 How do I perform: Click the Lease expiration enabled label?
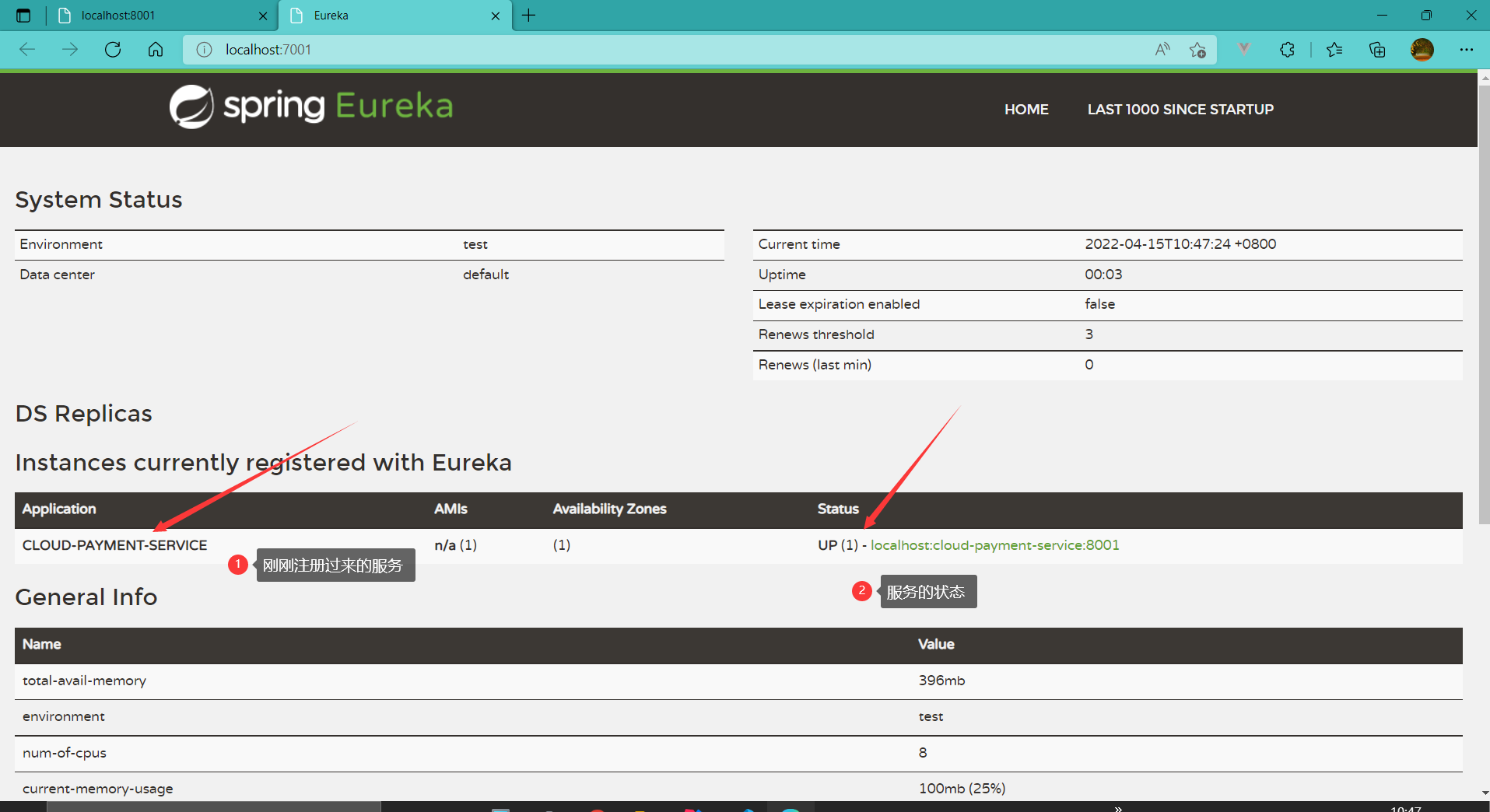(x=839, y=304)
